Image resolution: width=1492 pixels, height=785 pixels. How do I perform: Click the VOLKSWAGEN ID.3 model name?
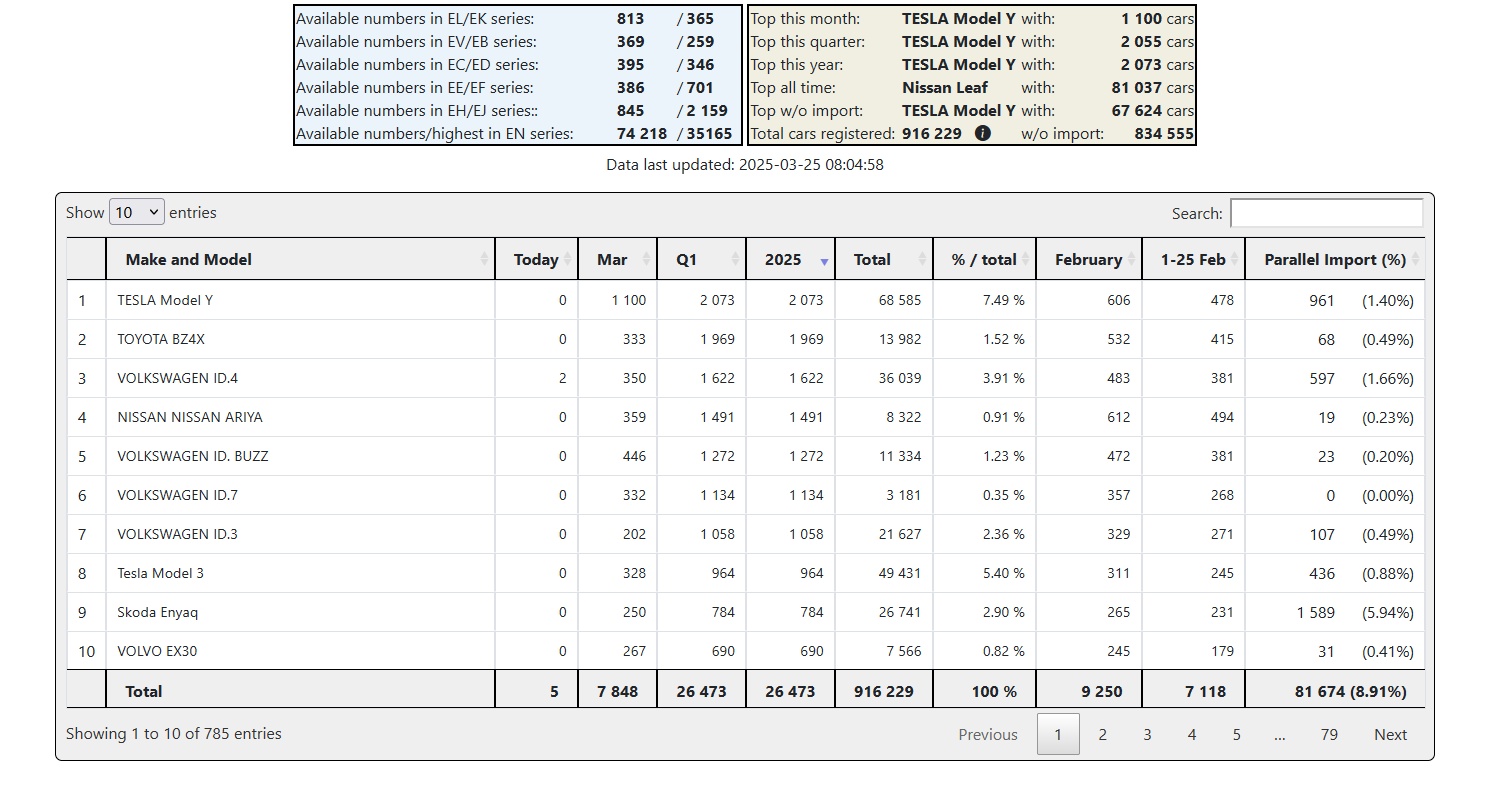[177, 534]
